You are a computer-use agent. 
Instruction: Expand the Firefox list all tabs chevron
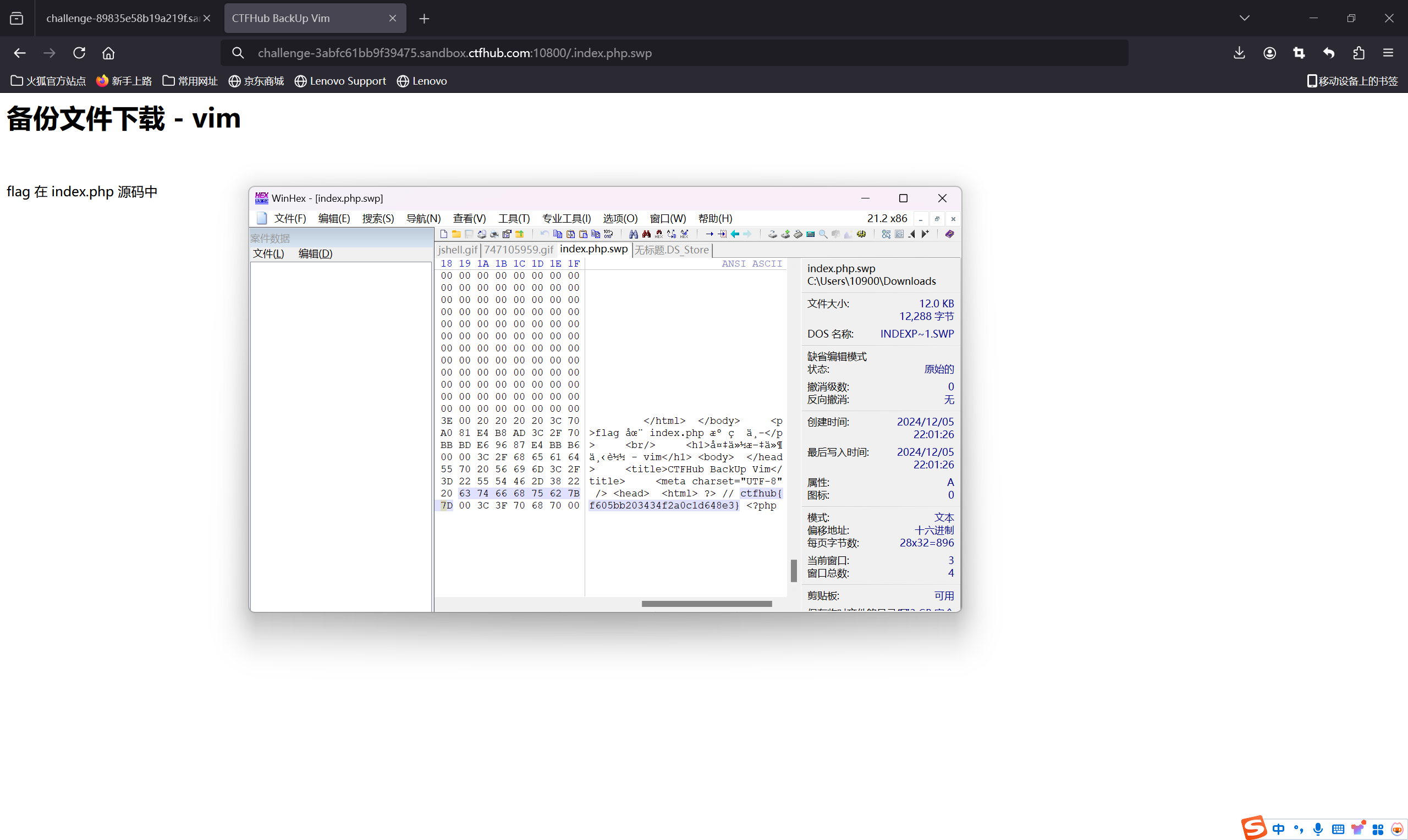(x=1245, y=18)
